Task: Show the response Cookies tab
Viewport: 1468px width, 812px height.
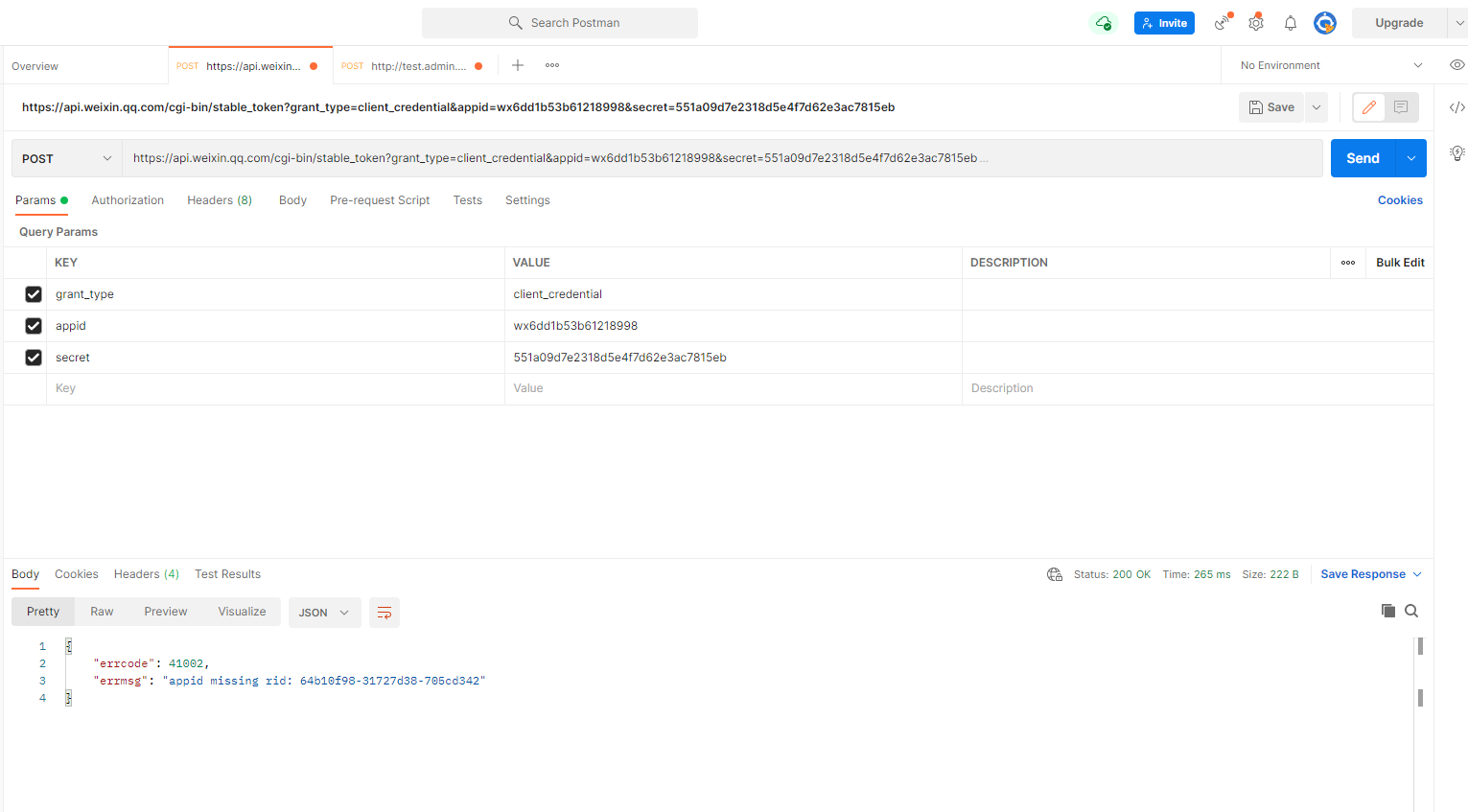Action: click(x=77, y=574)
